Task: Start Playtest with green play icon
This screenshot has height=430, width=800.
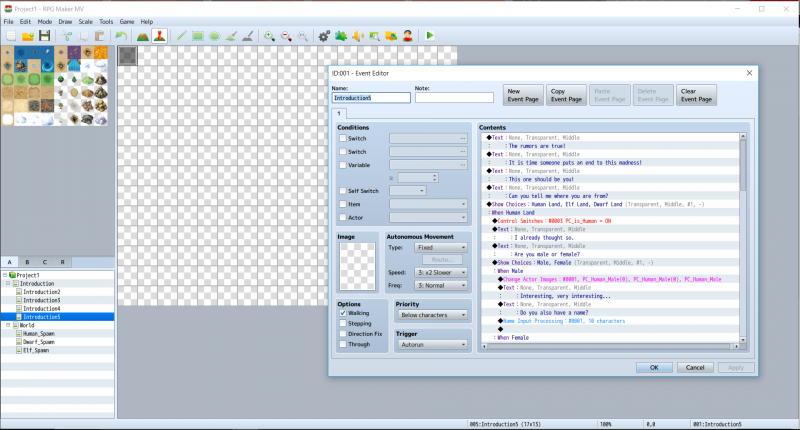Action: click(430, 36)
